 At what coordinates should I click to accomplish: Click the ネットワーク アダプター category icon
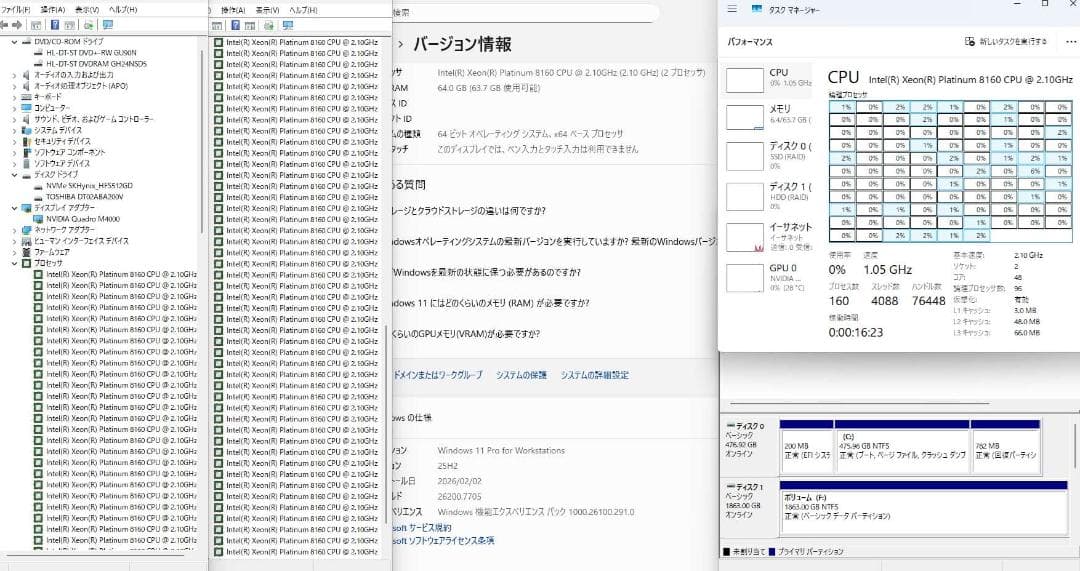click(26, 230)
